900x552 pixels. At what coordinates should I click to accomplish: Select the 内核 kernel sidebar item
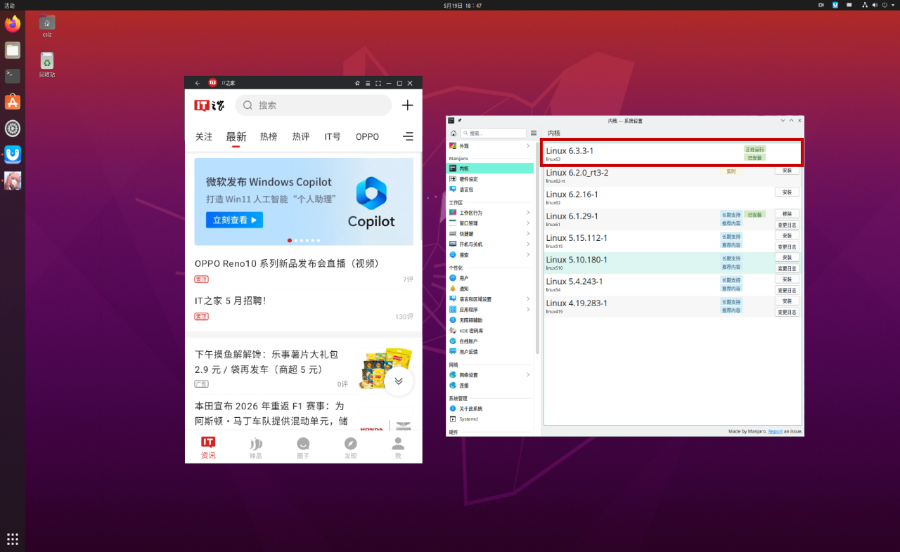click(490, 168)
